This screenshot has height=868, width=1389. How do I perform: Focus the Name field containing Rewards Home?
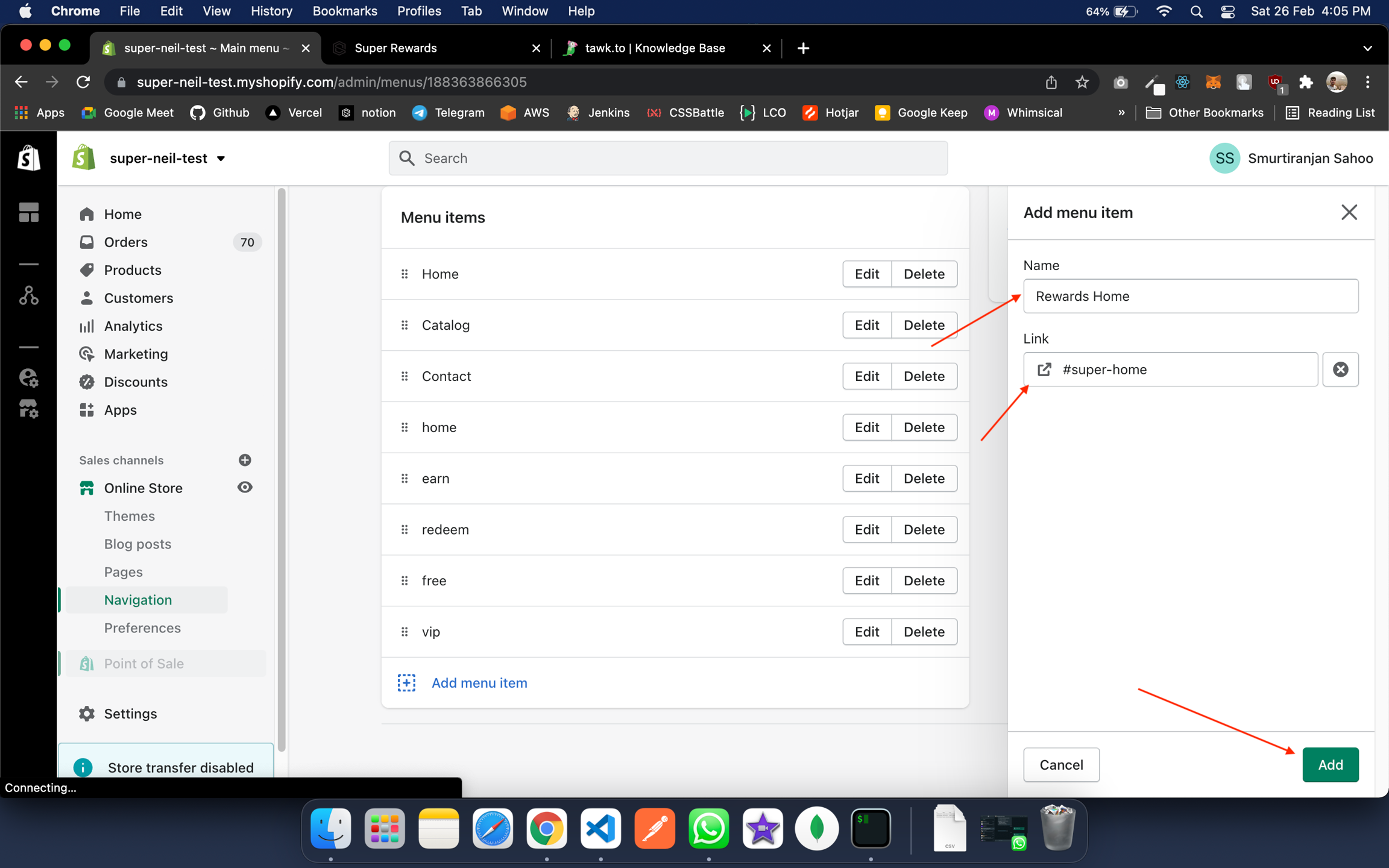(1190, 296)
